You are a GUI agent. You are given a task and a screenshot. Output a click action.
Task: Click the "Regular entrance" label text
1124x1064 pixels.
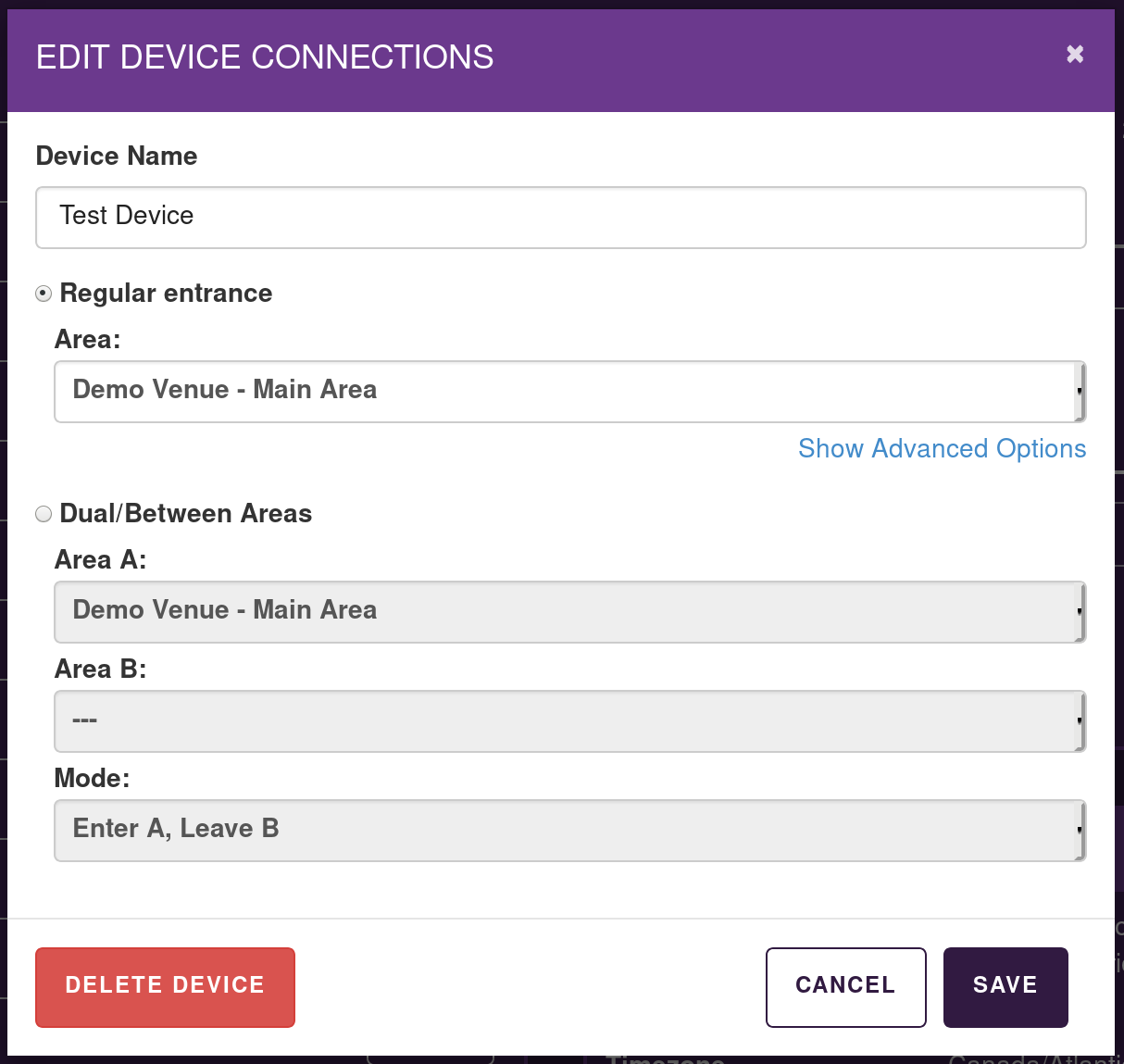(166, 294)
